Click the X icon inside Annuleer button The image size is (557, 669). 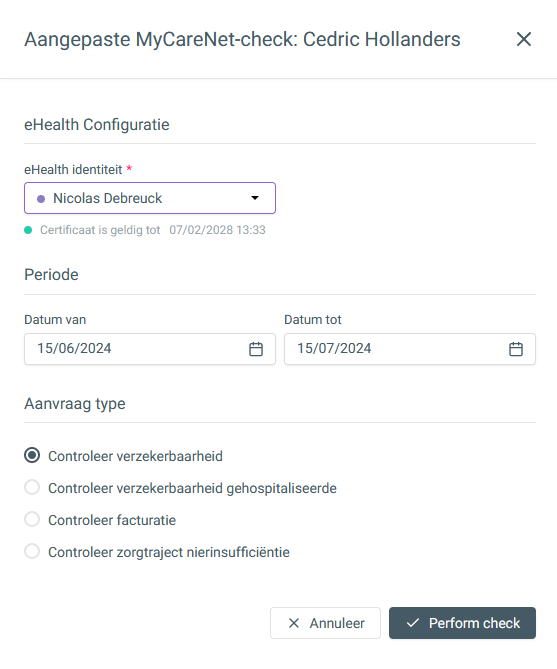pos(294,623)
